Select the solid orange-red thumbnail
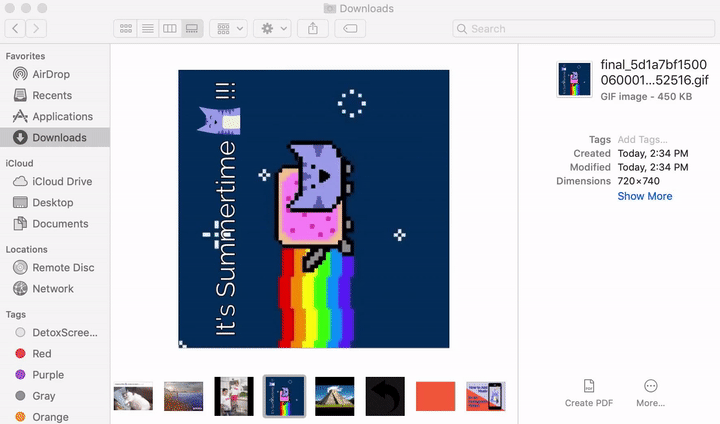 (x=435, y=396)
